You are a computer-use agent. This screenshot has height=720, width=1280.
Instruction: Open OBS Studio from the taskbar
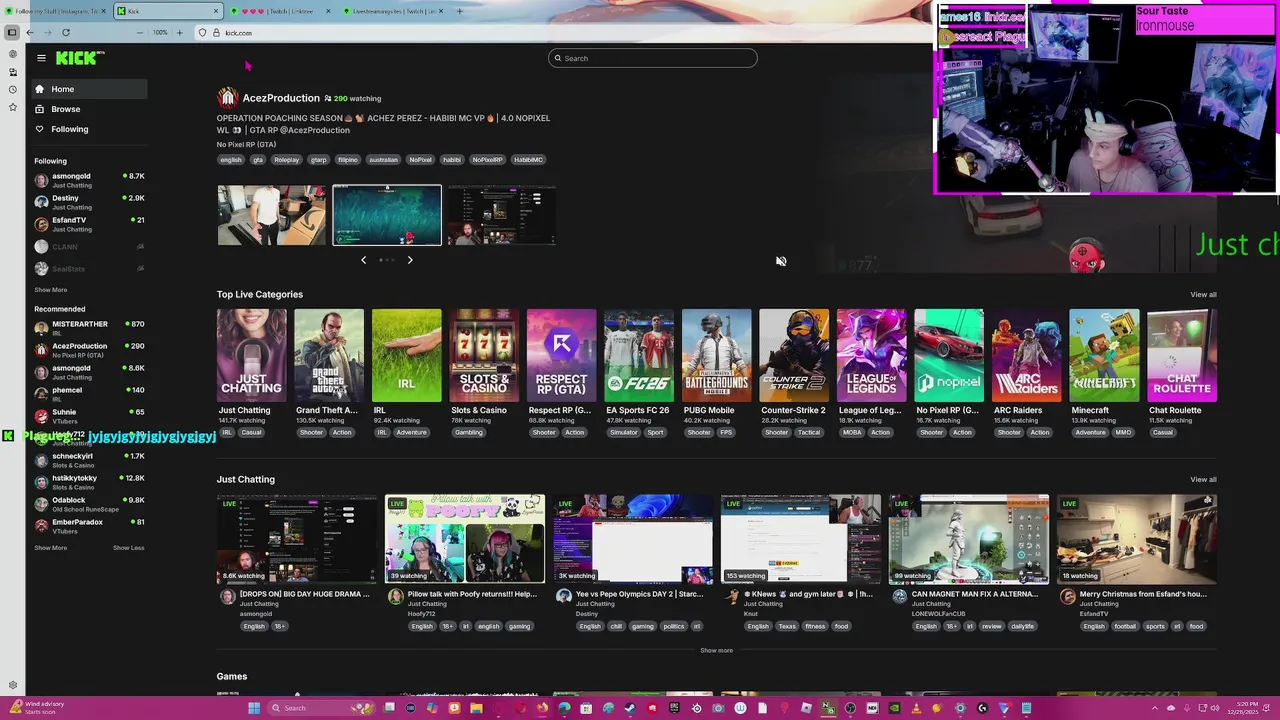pos(850,708)
